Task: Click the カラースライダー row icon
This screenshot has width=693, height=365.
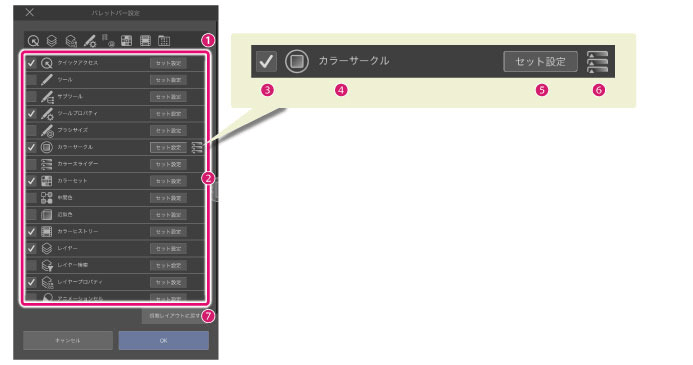Action: coord(46,164)
